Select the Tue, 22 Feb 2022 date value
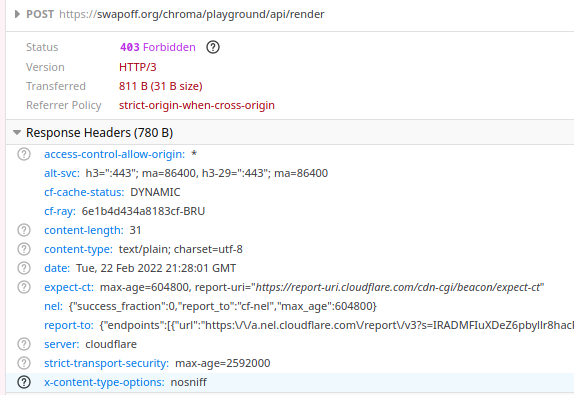574x395 pixels. 156,268
